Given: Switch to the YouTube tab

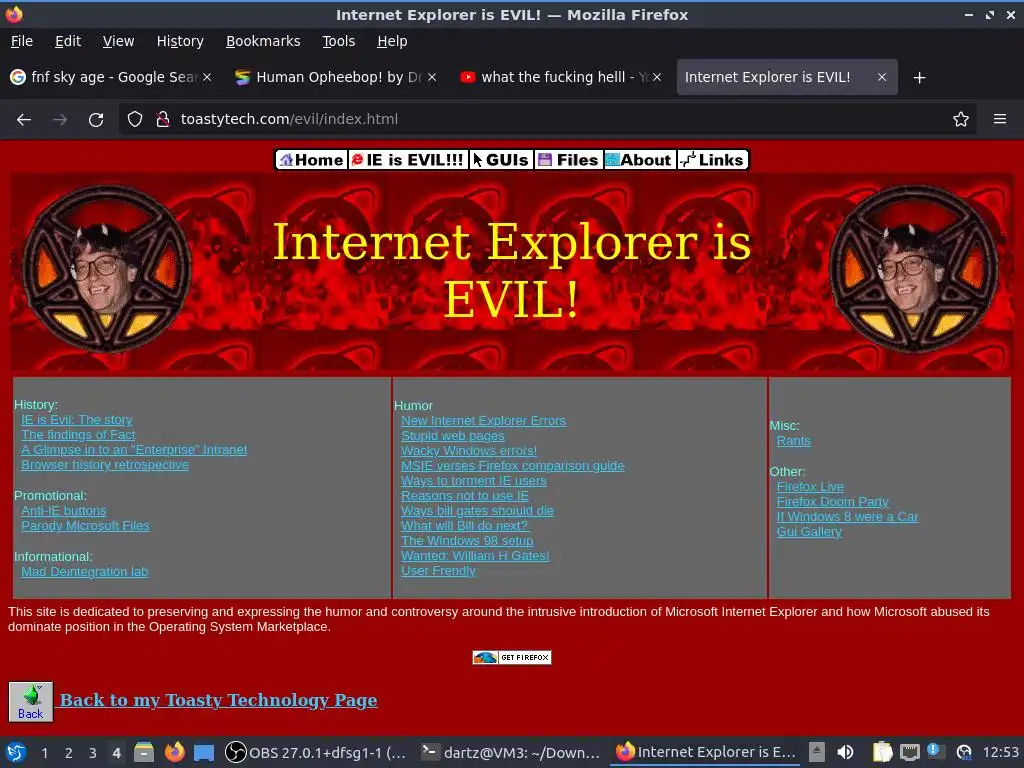Looking at the screenshot, I should click(560, 77).
